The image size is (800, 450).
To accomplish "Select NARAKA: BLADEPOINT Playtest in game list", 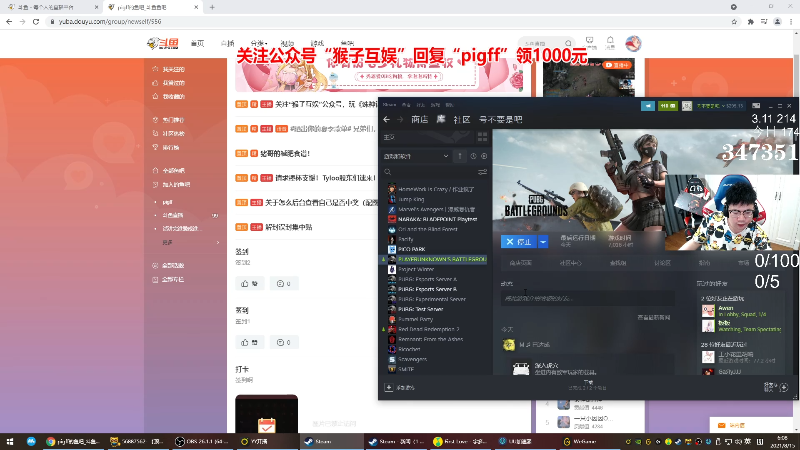I will (x=435, y=219).
